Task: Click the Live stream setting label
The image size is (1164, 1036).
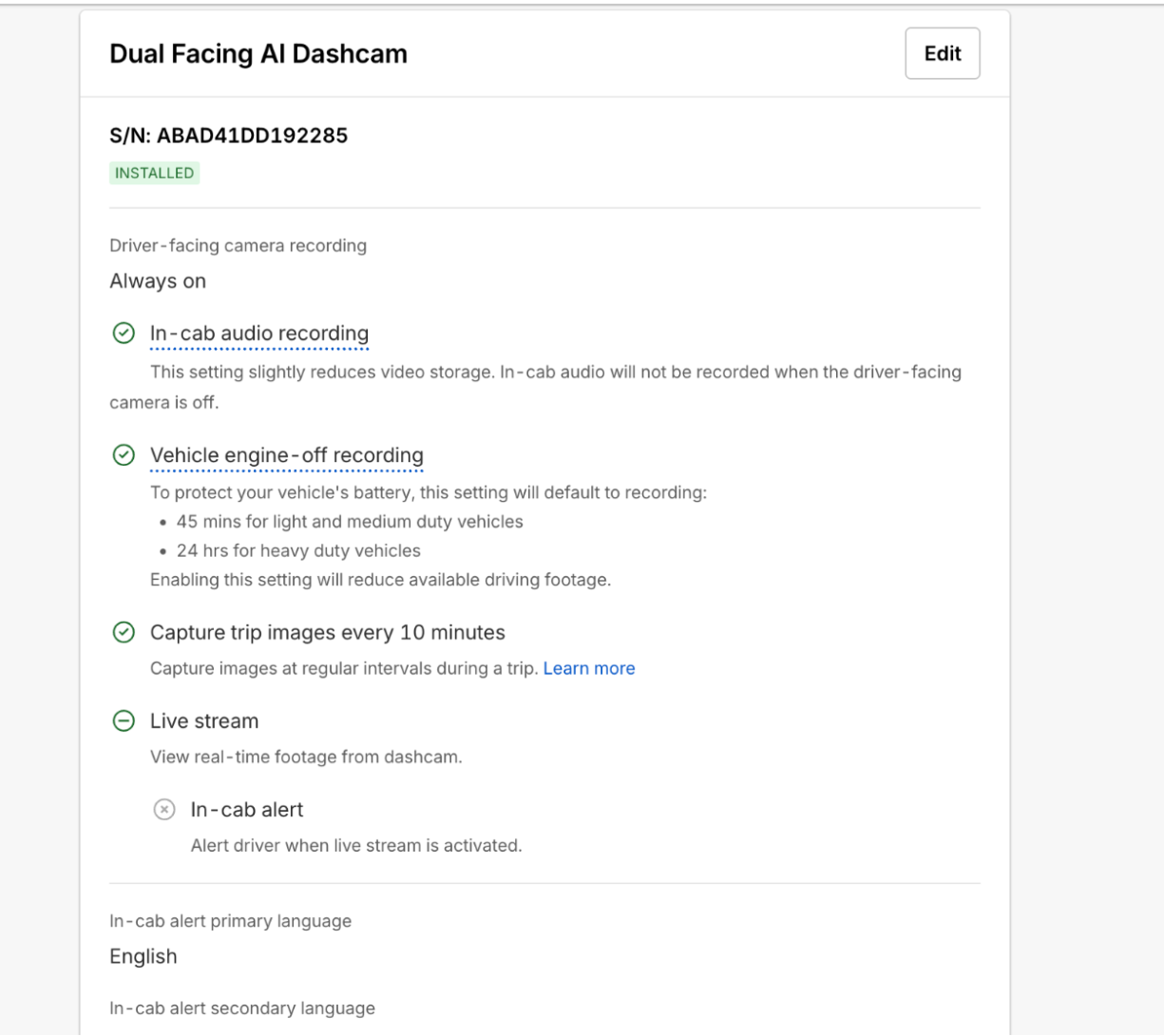Action: pyautogui.click(x=204, y=721)
